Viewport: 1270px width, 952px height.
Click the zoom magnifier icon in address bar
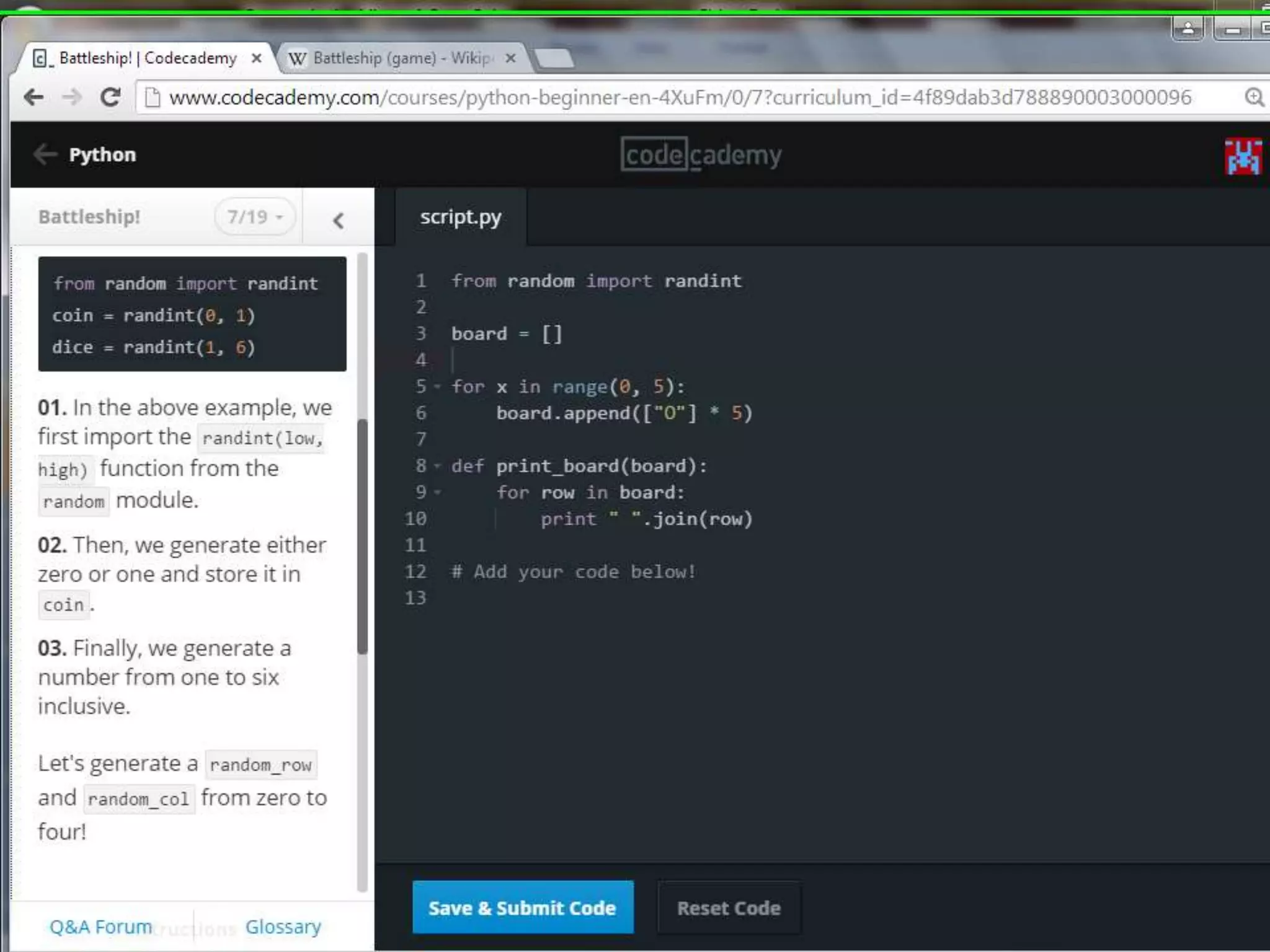[1254, 97]
